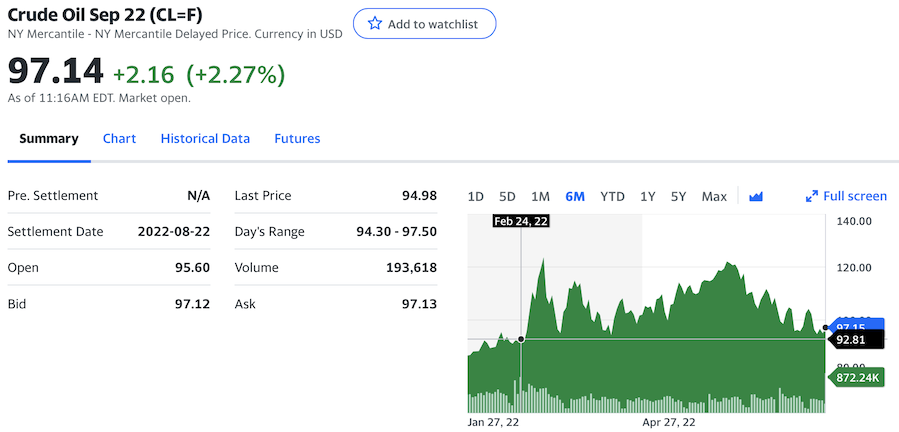Show the Max chart range
The width and height of the screenshot is (899, 432).
click(x=714, y=196)
